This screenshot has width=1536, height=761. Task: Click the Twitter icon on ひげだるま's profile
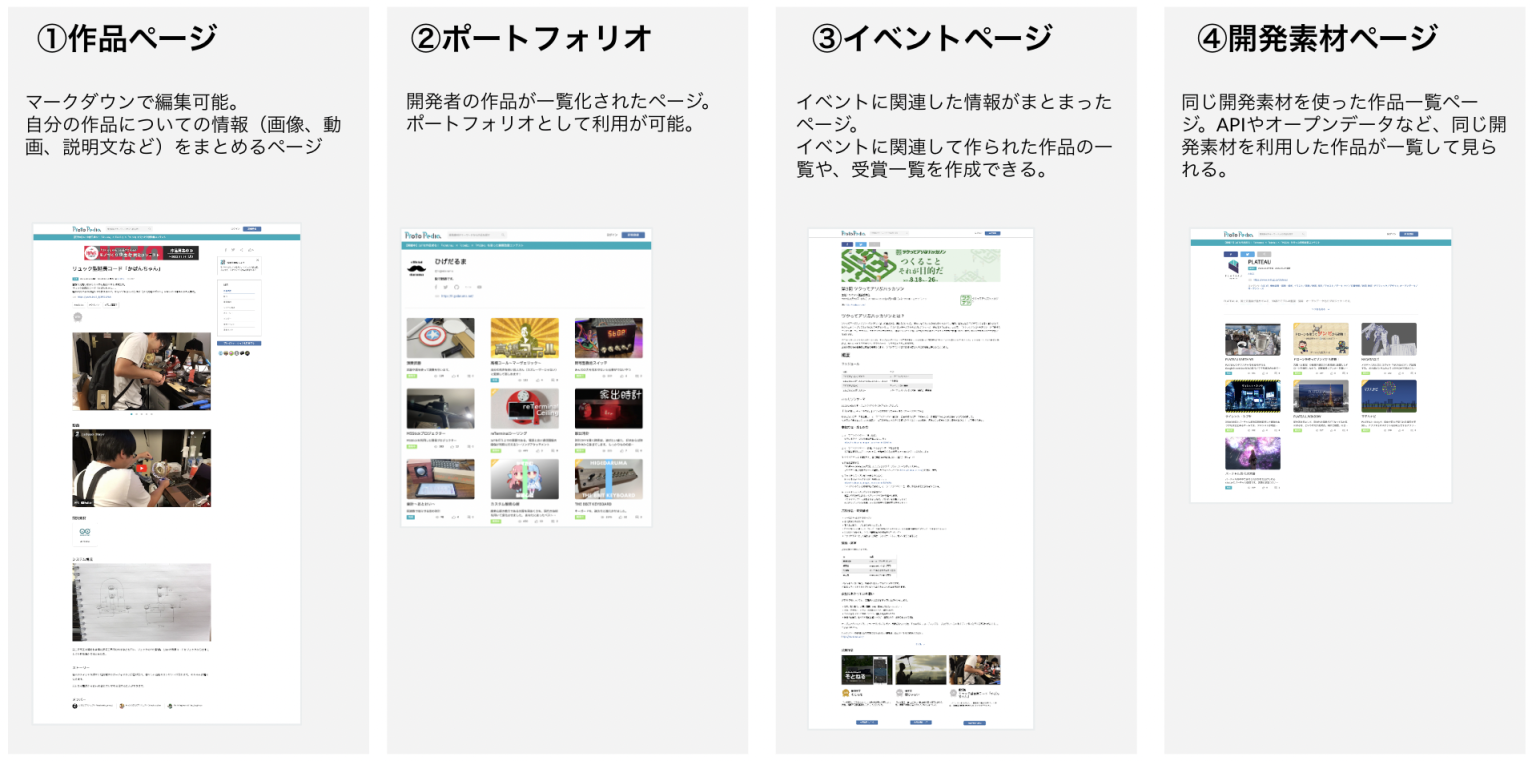coord(446,287)
